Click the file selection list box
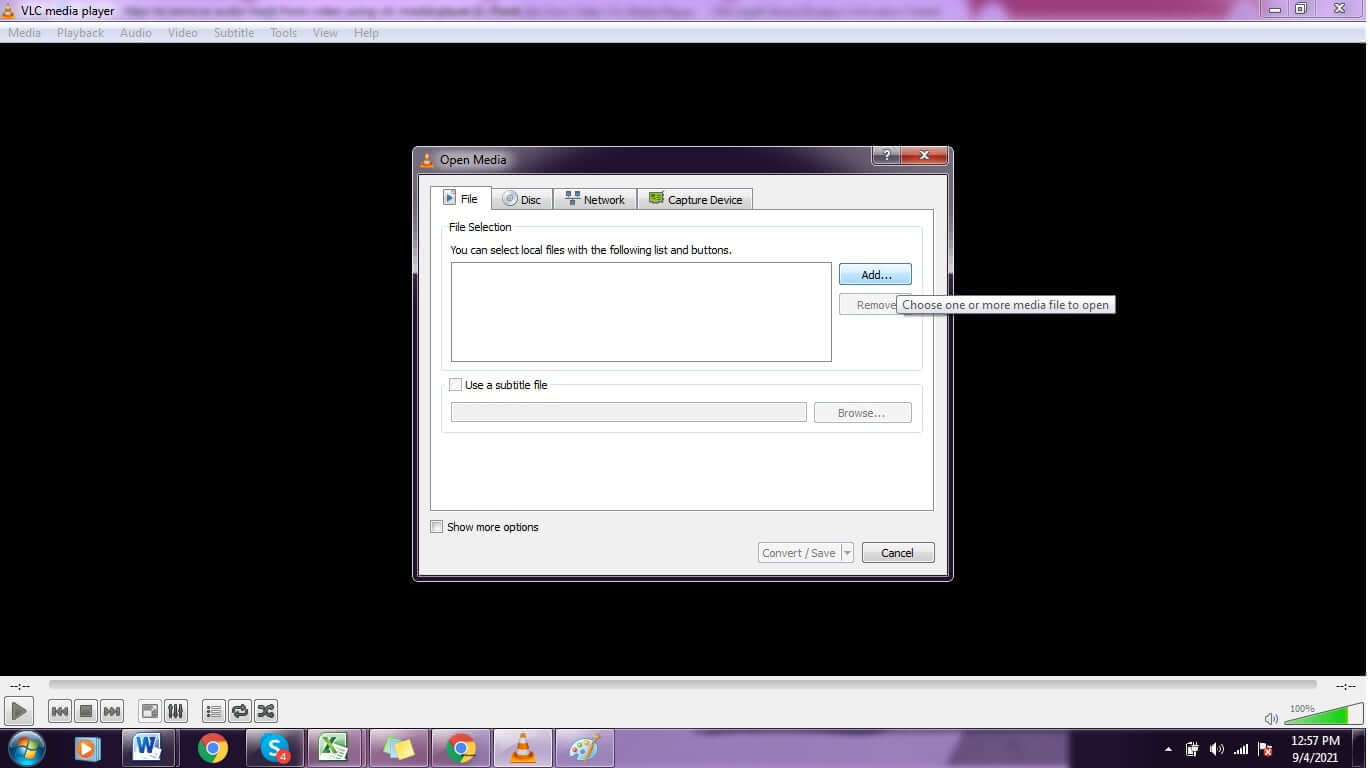Screen dimensions: 1370x768 pyautogui.click(x=641, y=312)
